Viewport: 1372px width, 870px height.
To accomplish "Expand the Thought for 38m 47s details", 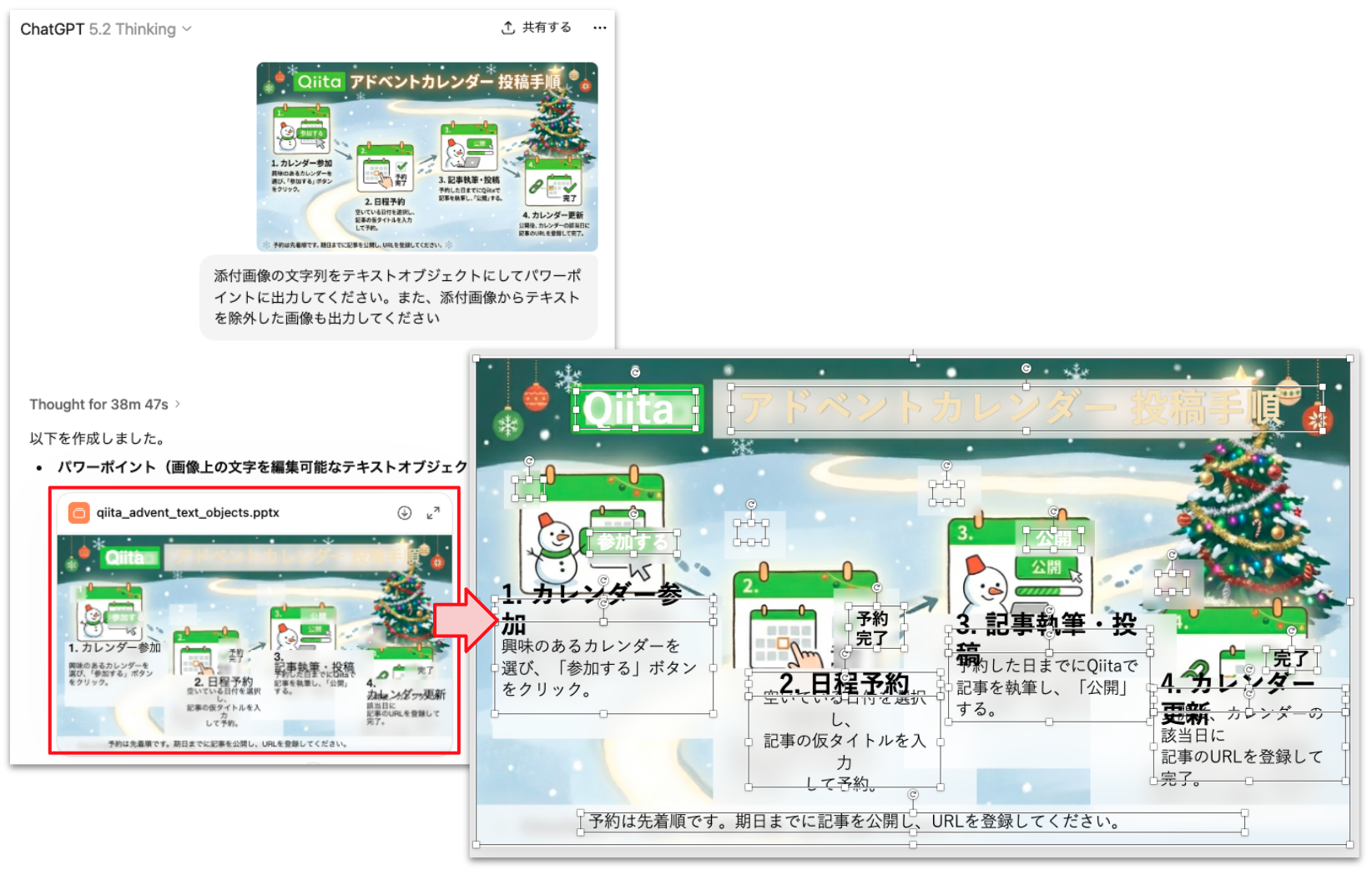I will tap(105, 405).
